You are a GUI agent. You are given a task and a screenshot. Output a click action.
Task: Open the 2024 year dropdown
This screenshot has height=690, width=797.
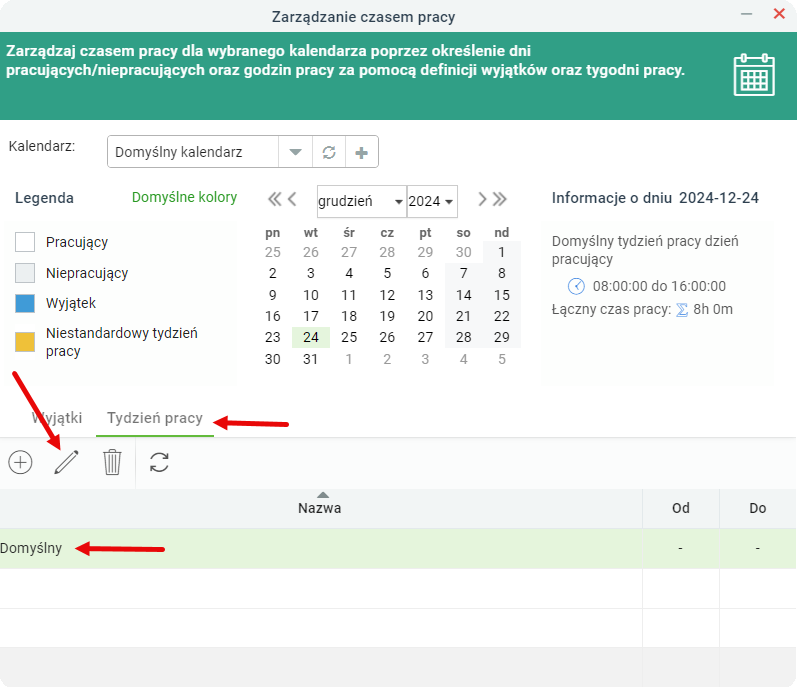coord(432,201)
